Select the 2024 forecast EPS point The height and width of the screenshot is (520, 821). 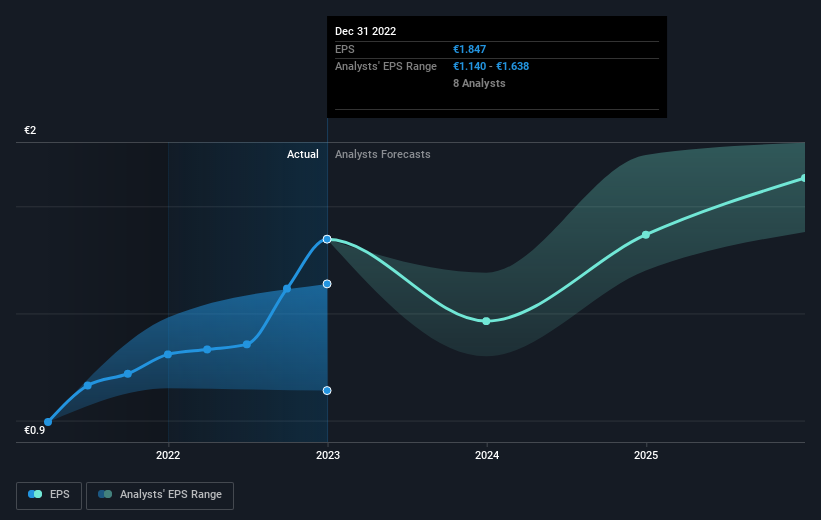click(x=486, y=321)
